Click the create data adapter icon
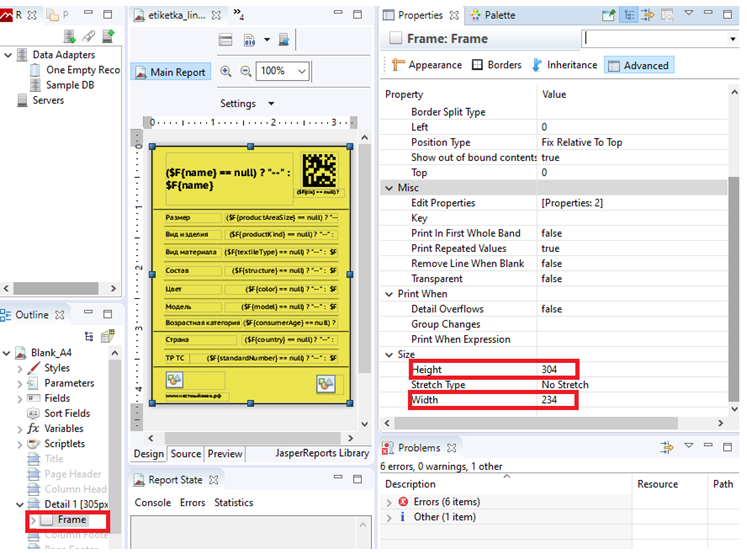Screen dimensions: 747x553 [70, 36]
